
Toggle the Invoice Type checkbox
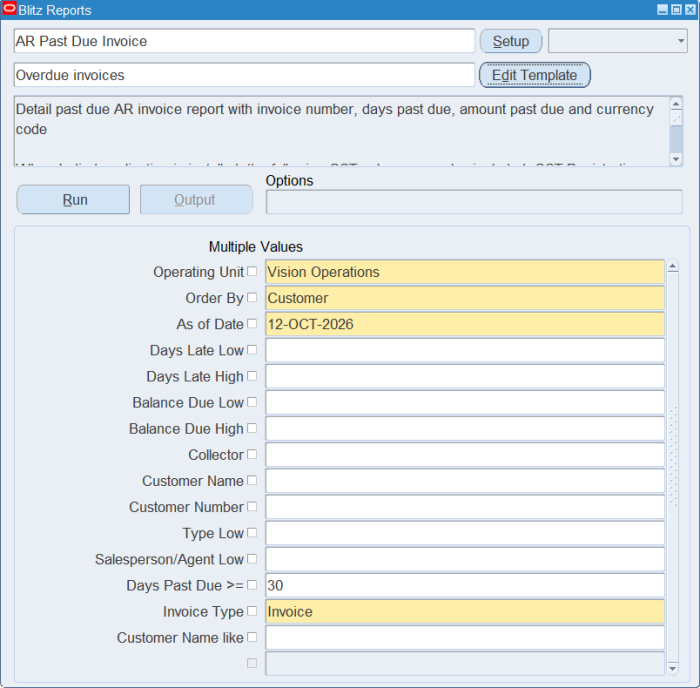tap(252, 611)
